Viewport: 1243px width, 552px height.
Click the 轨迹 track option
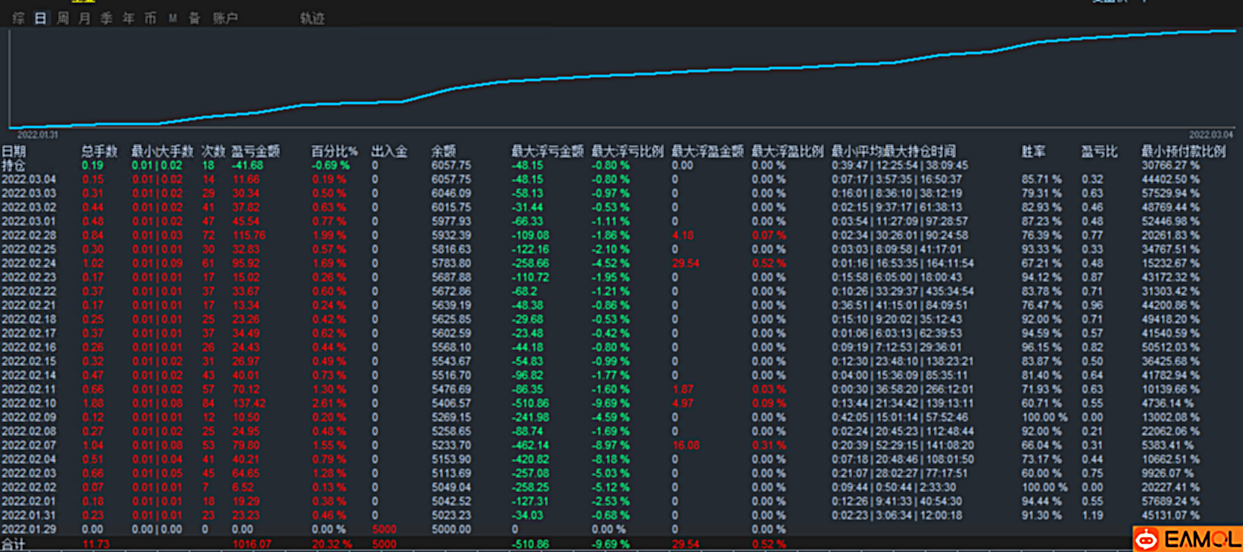tap(312, 18)
